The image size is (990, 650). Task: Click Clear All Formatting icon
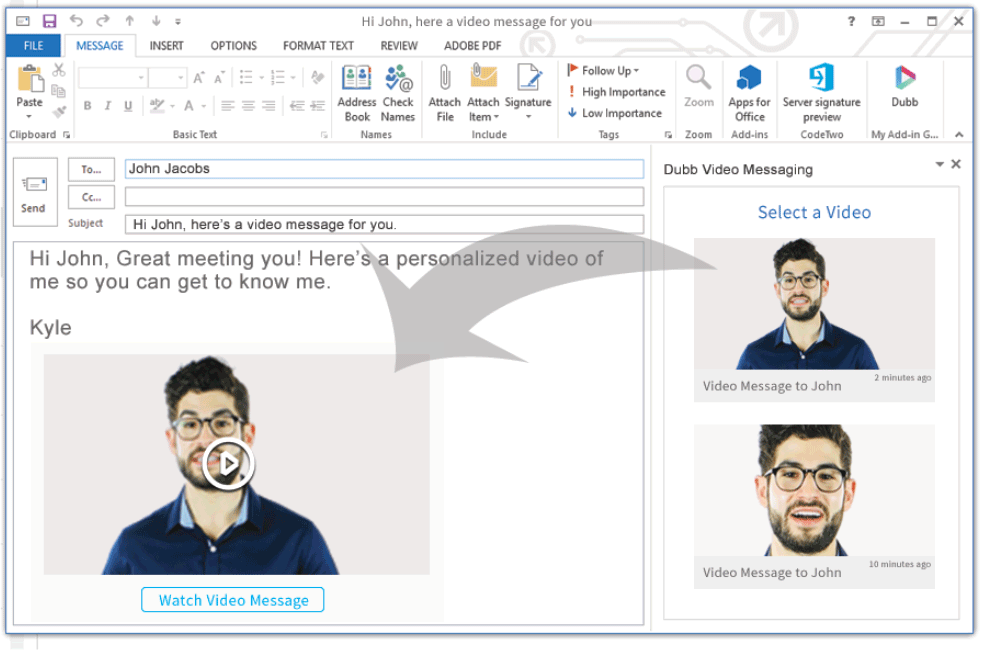point(318,78)
